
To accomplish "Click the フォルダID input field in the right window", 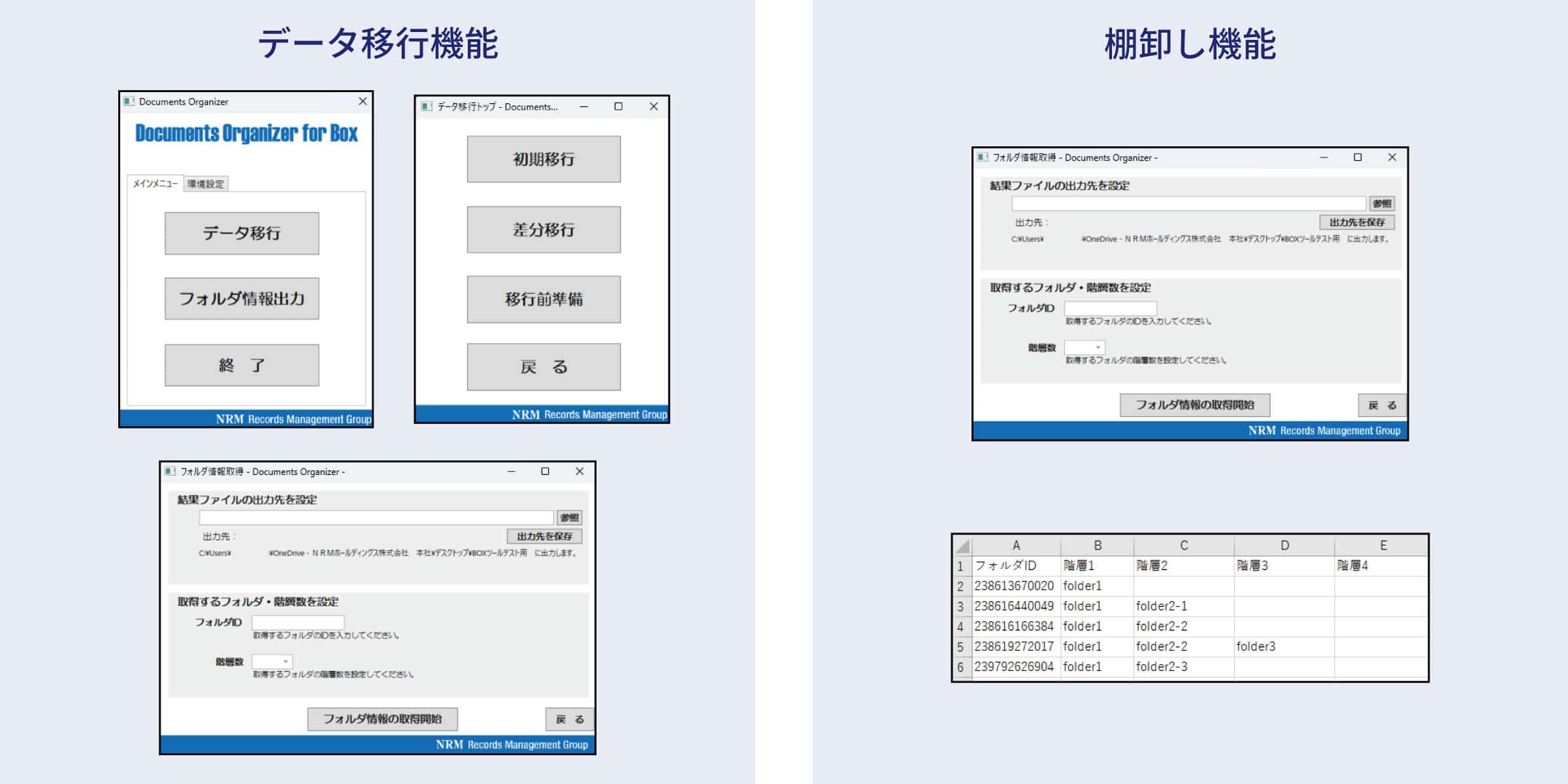I will coord(1110,308).
